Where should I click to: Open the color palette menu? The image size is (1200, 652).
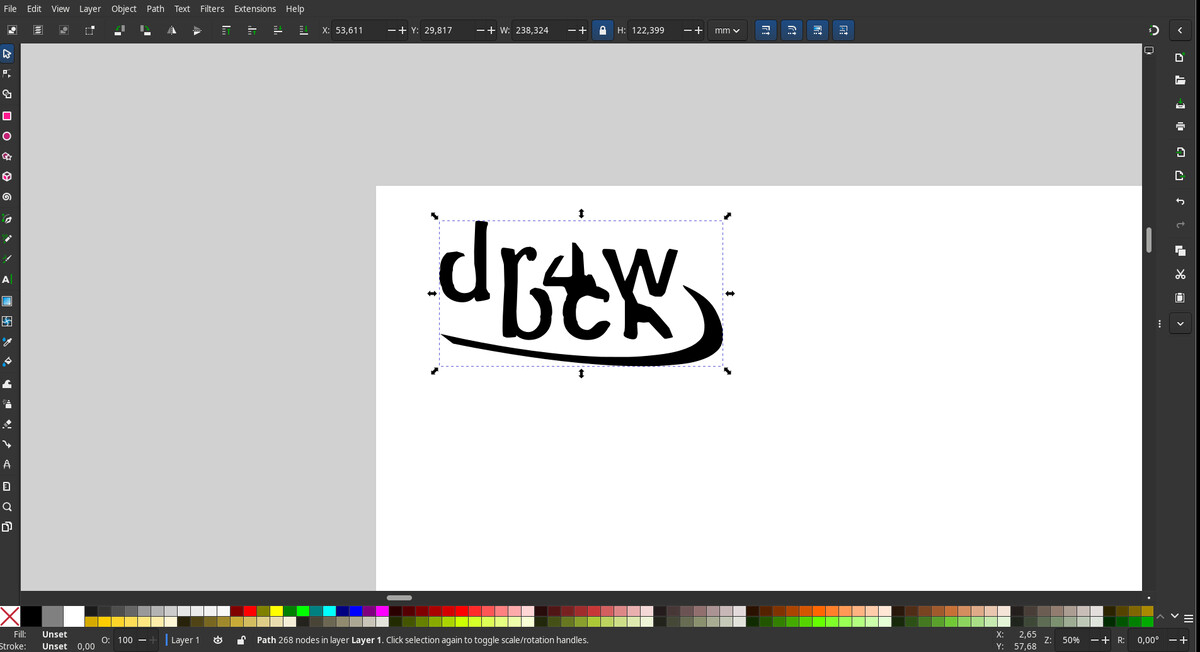[x=1189, y=618]
